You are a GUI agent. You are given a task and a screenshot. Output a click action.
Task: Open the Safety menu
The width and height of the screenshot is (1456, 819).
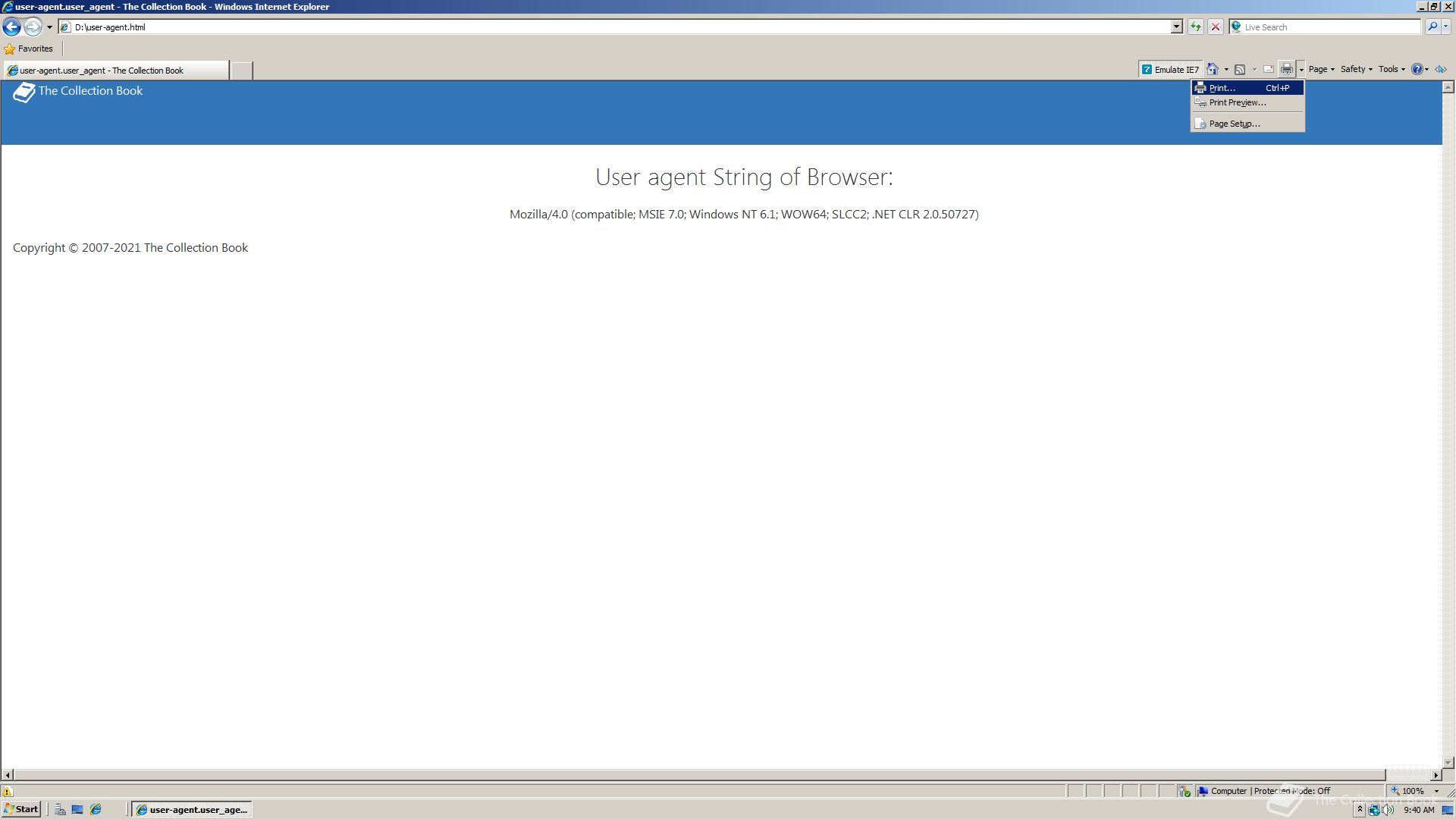click(1356, 69)
